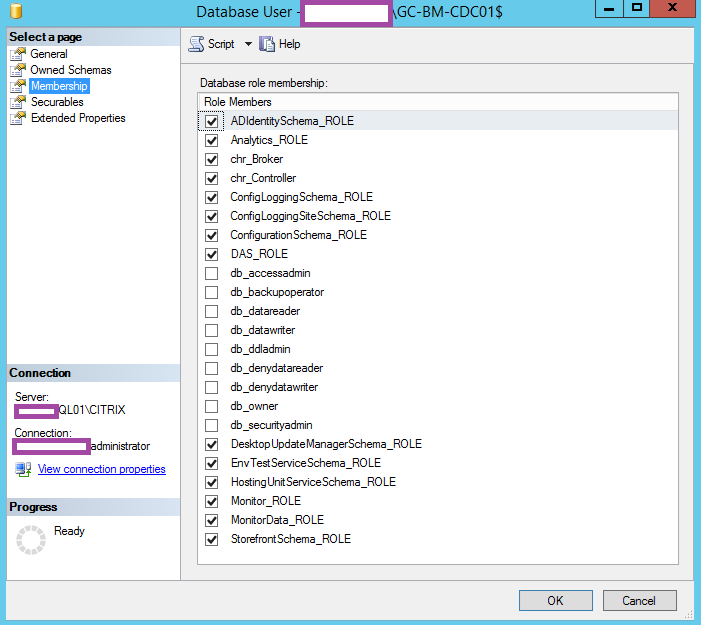Check the db_accessadmin checkbox

(211, 273)
